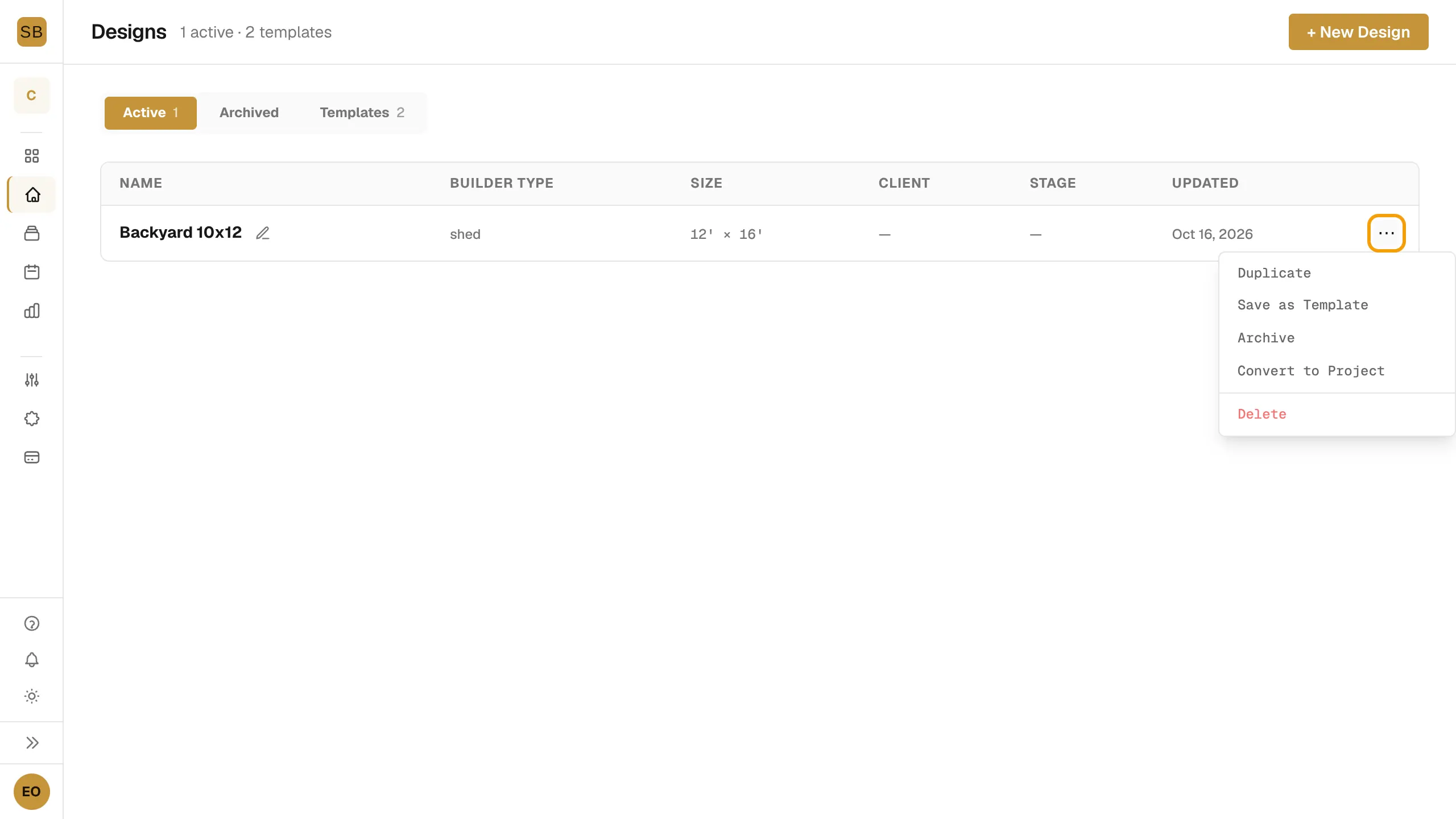The width and height of the screenshot is (1456, 819).
Task: Open the credit card billing icon
Action: [x=32, y=457]
